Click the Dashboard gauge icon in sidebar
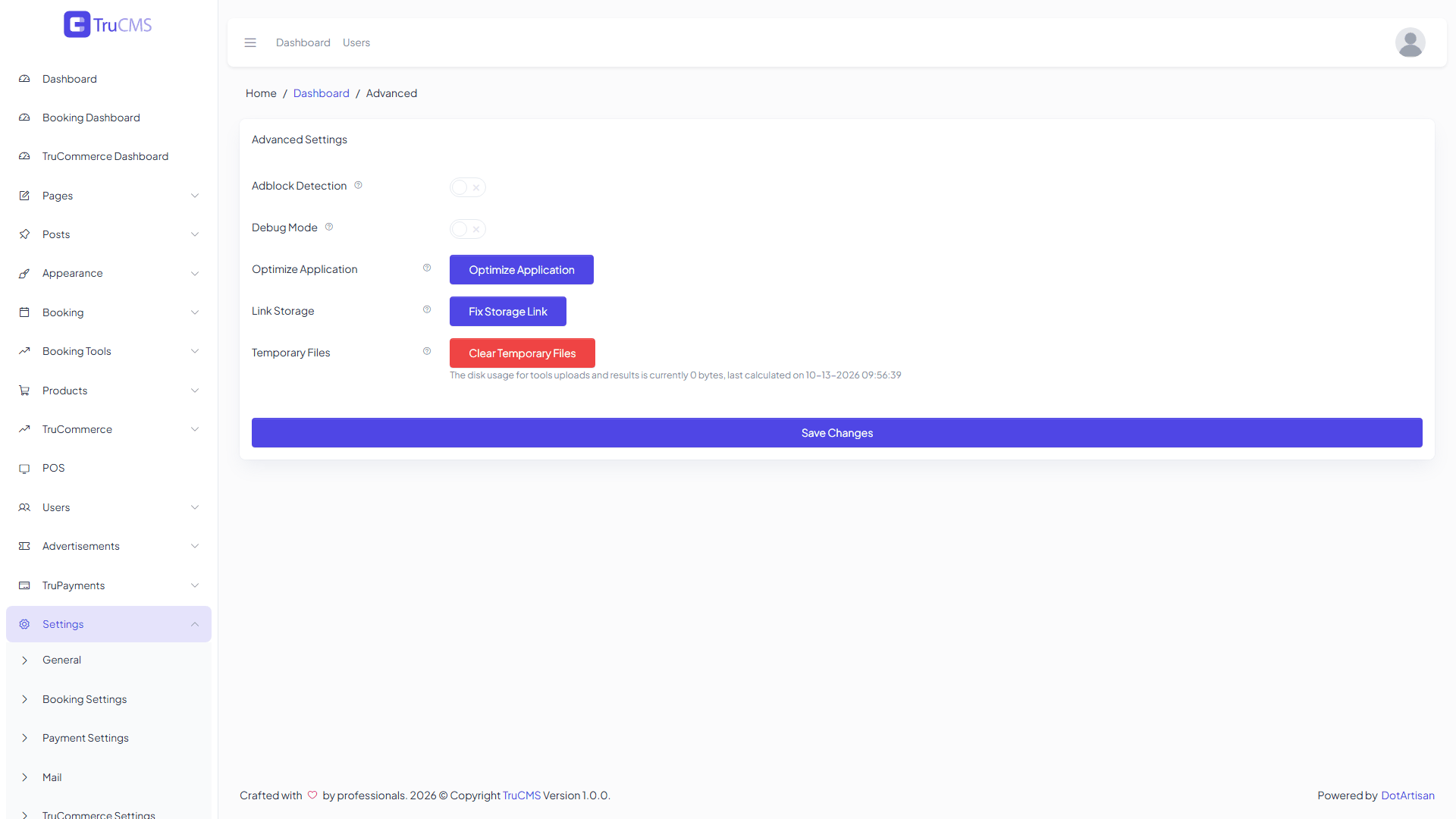Screen dimensions: 1456x819 point(24,79)
